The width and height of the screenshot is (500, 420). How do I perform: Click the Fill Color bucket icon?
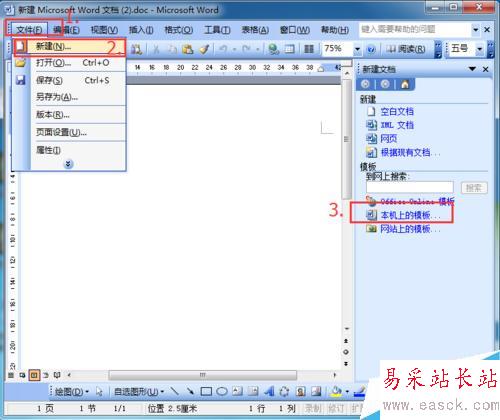[336, 391]
